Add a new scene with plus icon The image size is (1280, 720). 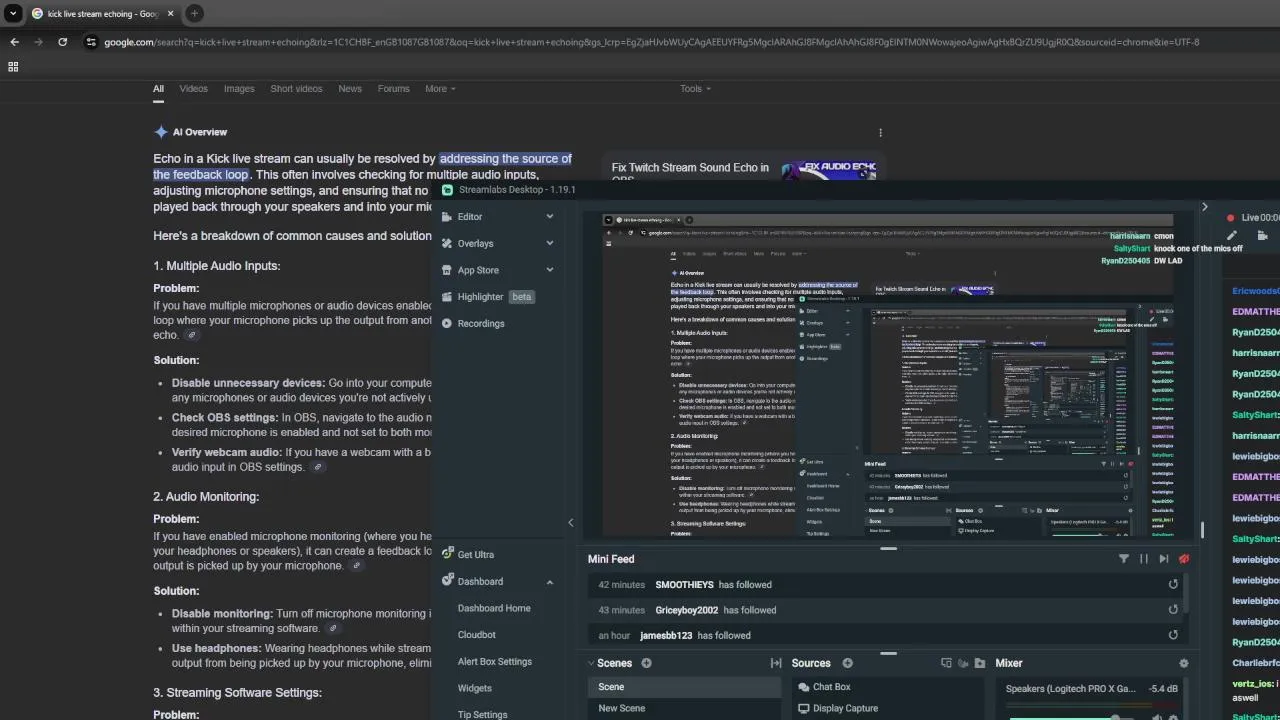[x=646, y=663]
